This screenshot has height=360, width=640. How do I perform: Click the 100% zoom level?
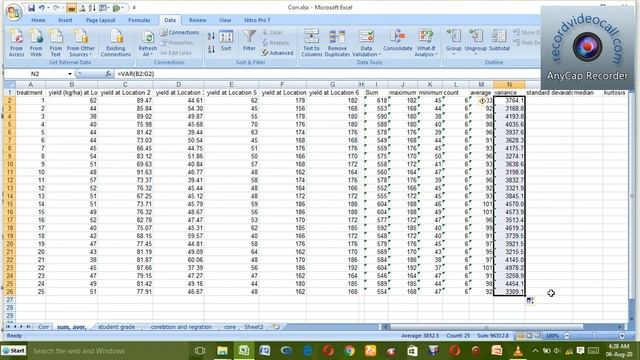pyautogui.click(x=552, y=336)
